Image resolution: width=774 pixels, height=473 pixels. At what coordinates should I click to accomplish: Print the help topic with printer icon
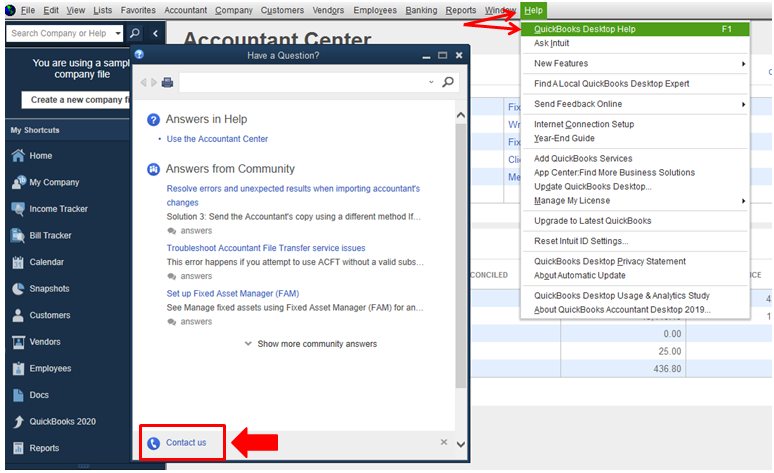pyautogui.click(x=168, y=82)
